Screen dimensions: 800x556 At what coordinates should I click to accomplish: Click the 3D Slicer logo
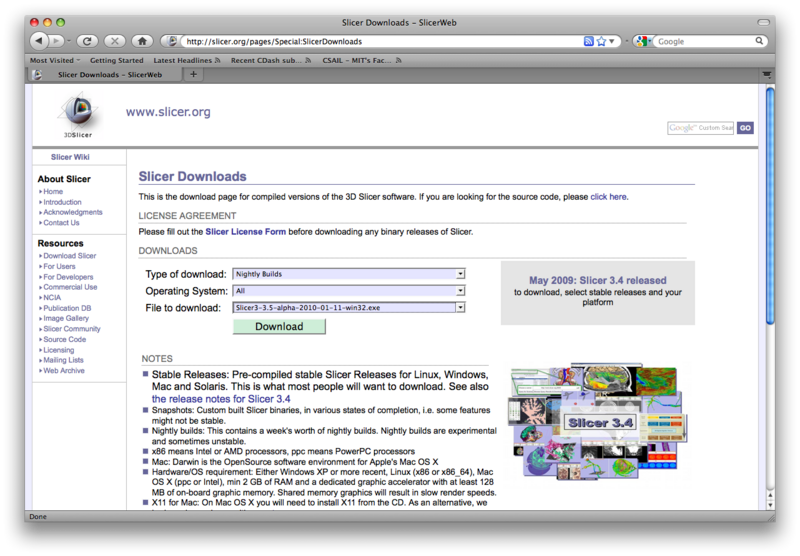(x=78, y=115)
